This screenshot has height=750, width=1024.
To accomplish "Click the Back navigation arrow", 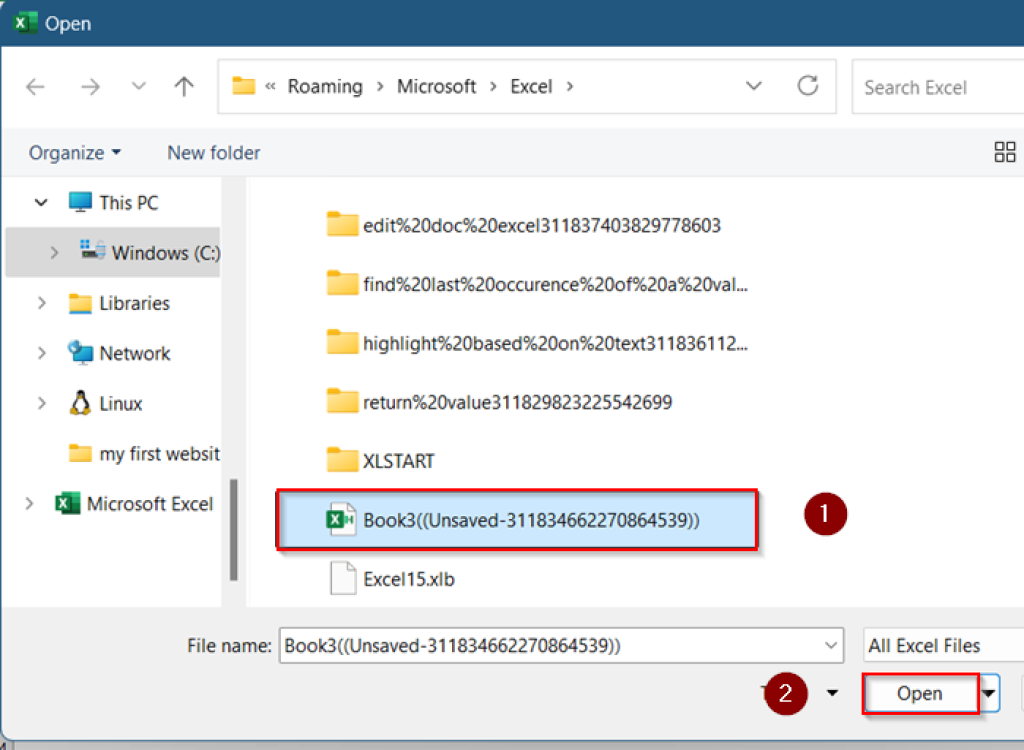I will [x=35, y=86].
